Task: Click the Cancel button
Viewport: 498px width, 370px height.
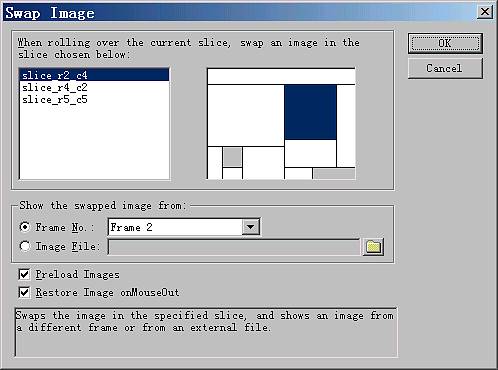Action: tap(445, 69)
